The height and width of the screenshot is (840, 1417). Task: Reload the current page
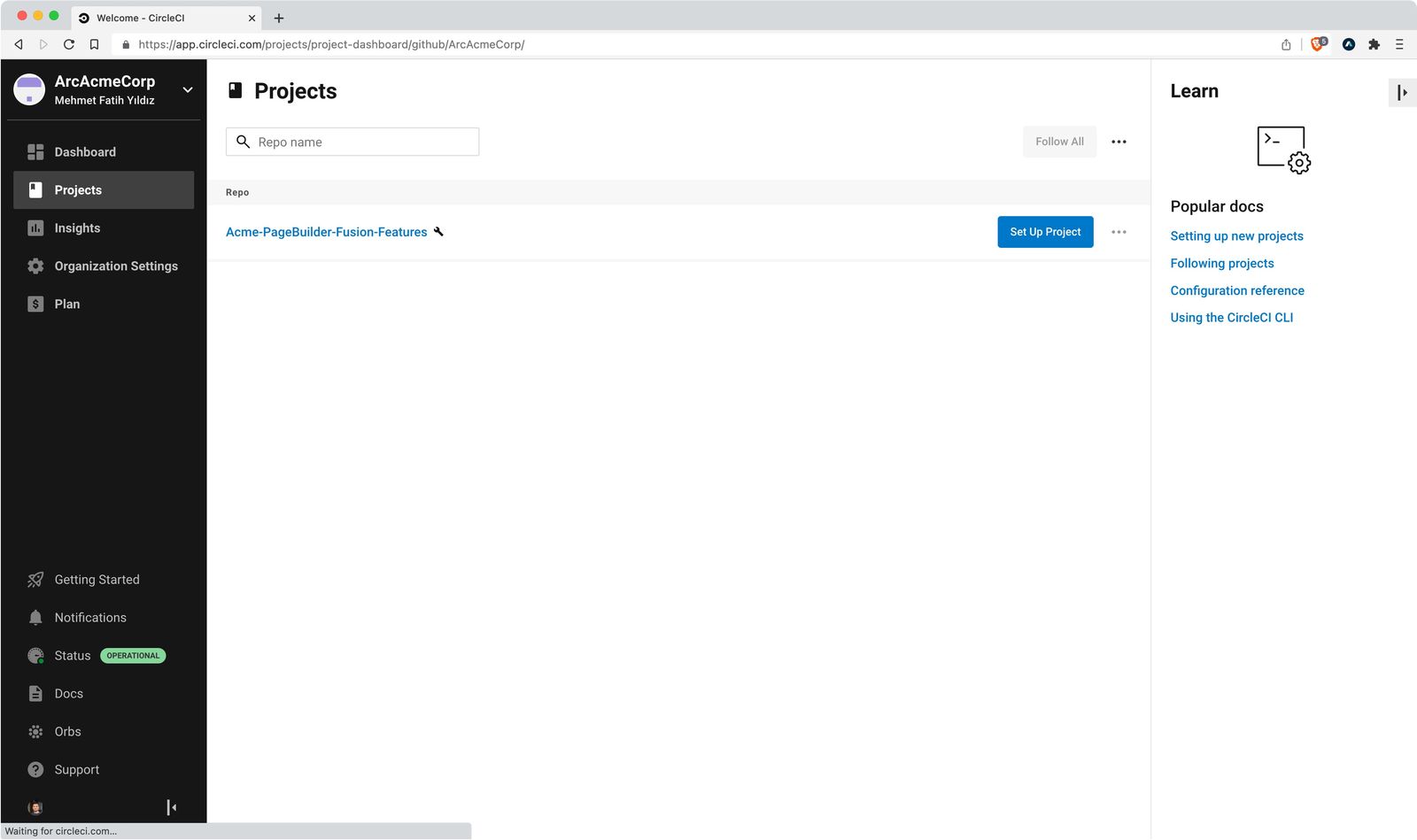[x=69, y=44]
